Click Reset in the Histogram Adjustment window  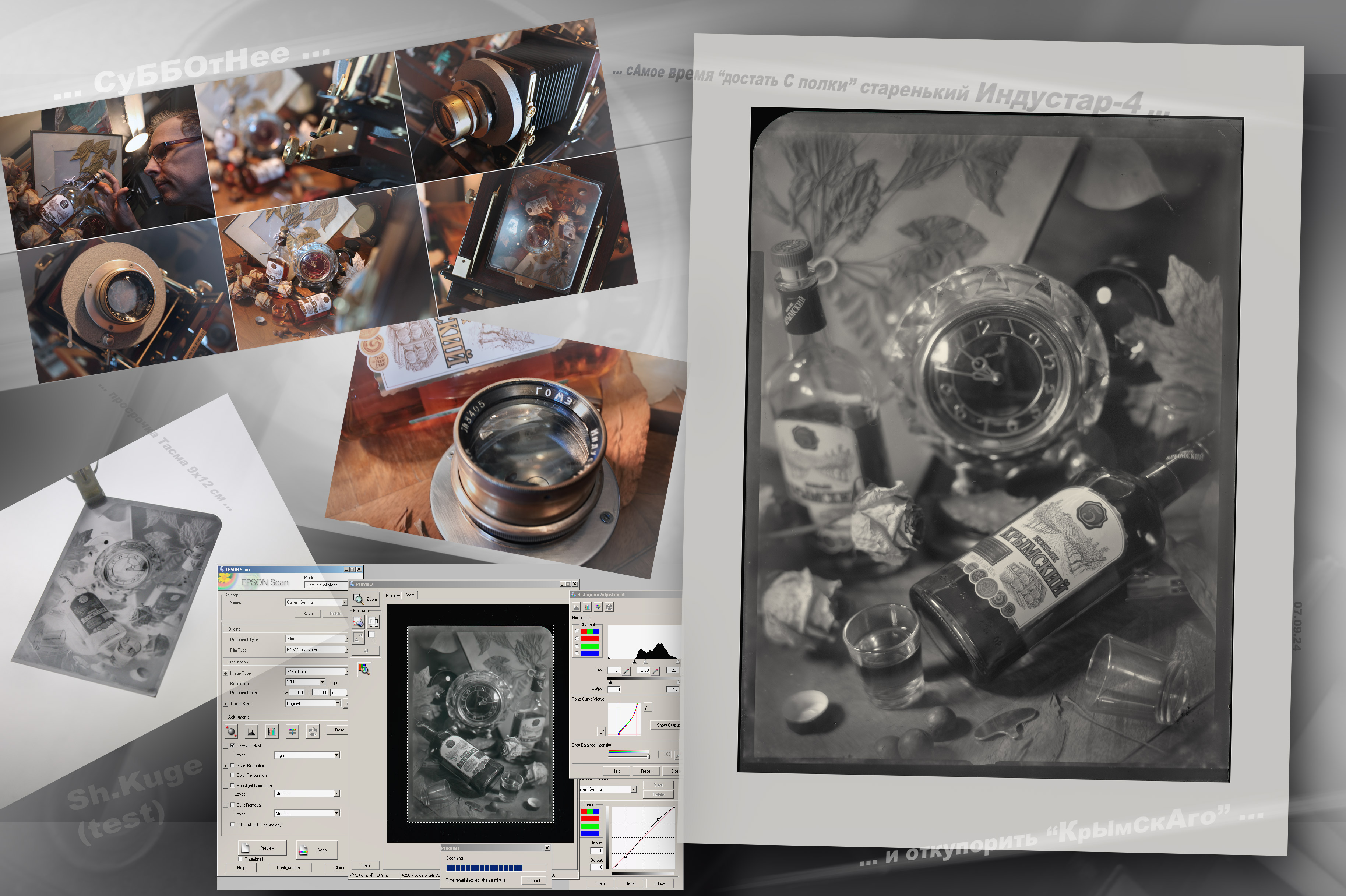646,772
